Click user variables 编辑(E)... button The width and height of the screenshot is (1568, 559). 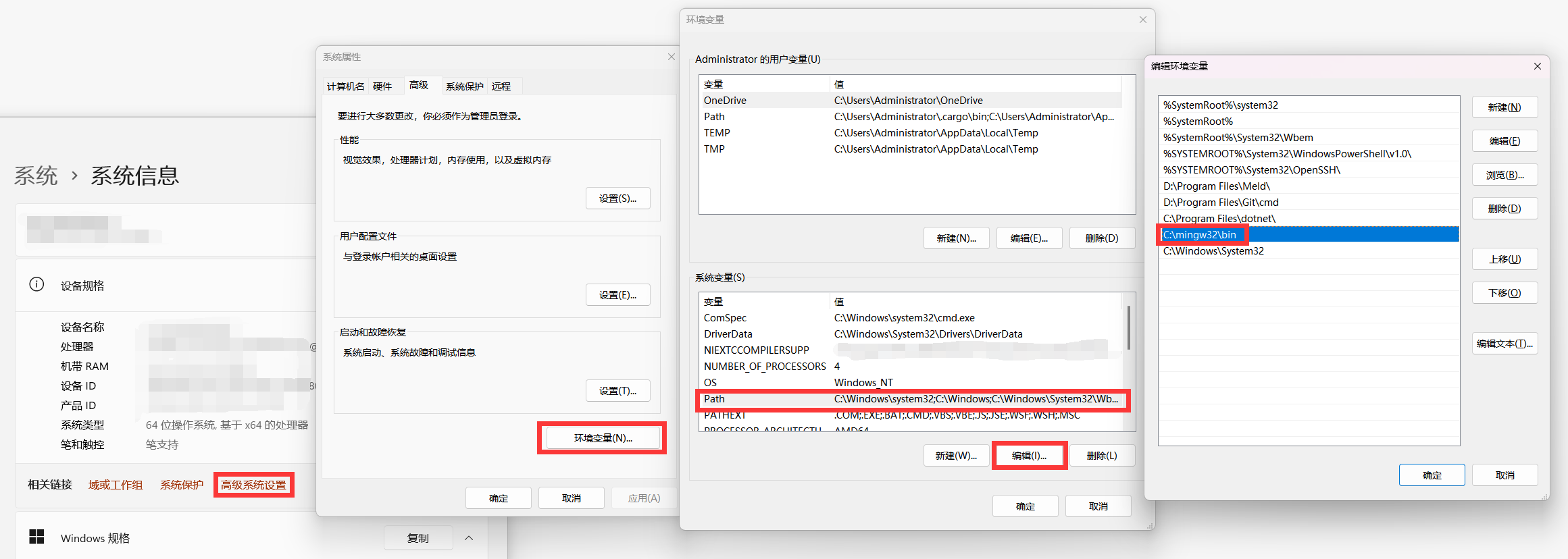coord(1030,238)
